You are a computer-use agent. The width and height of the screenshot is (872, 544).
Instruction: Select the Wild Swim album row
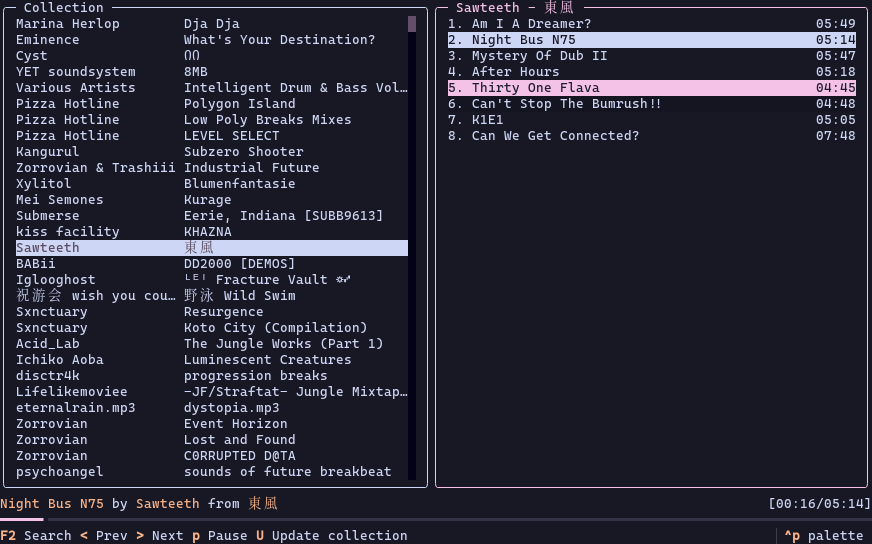click(x=211, y=296)
